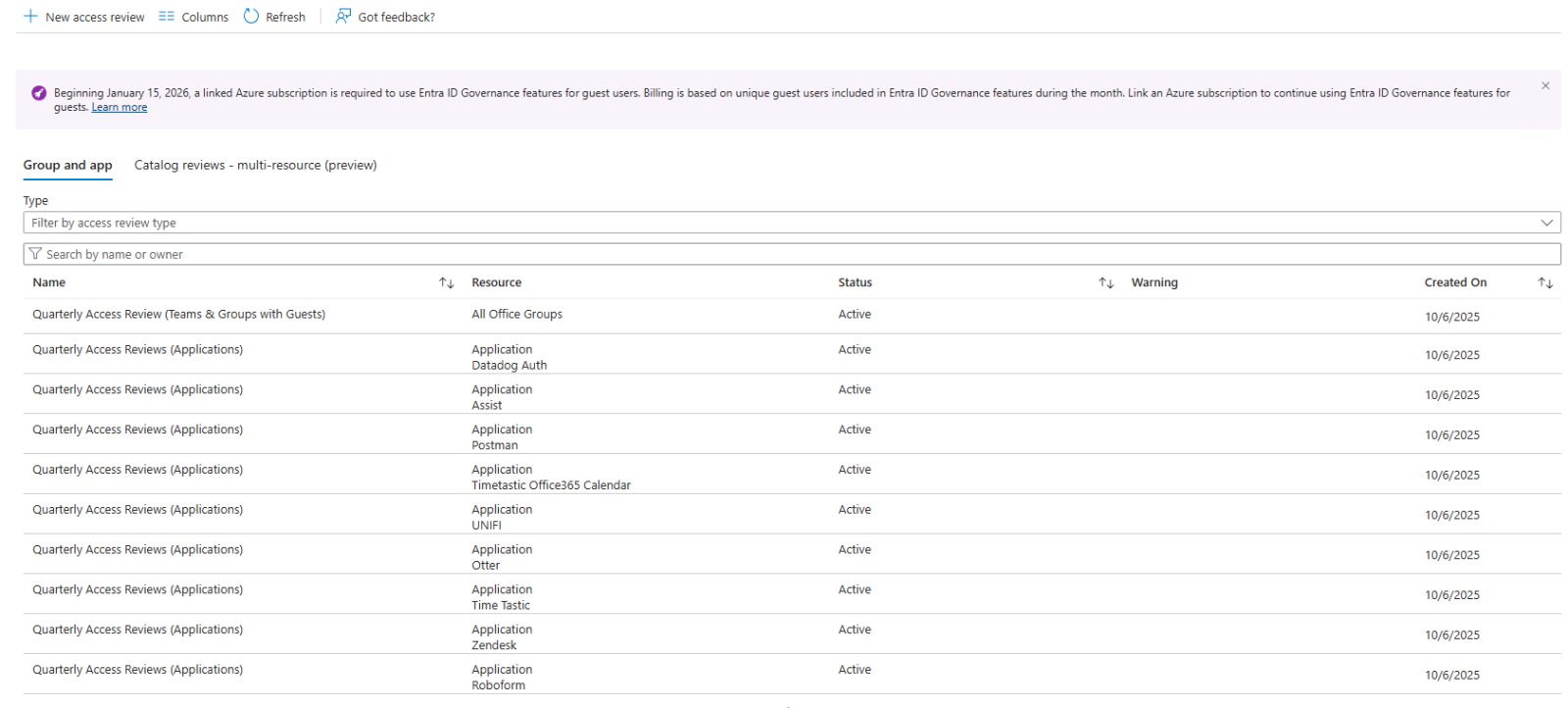Click Active status in Datadog Auth row
Viewport: 1568px width, 708px height.
click(855, 350)
